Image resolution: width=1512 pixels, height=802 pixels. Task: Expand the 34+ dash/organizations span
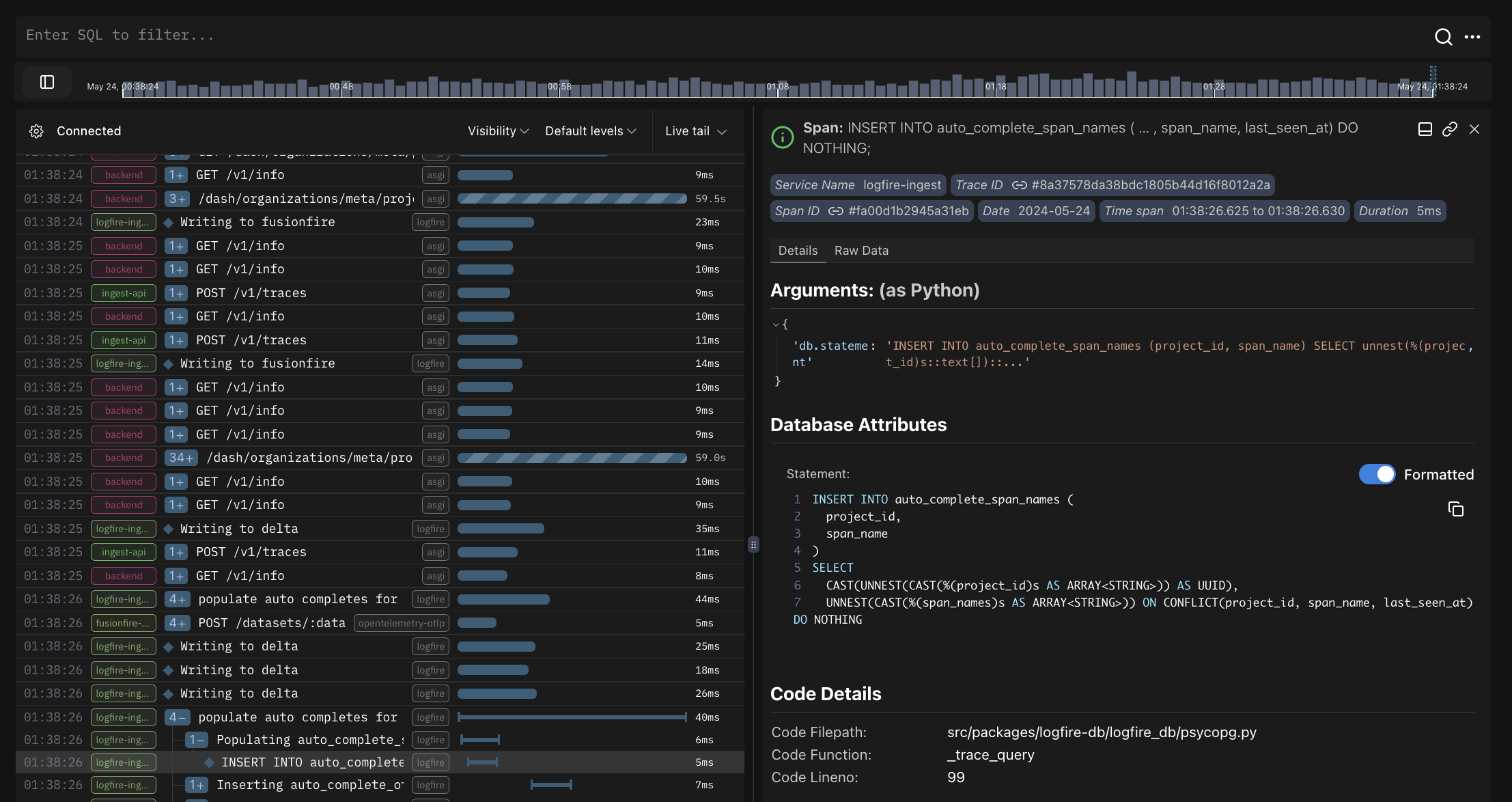coord(181,458)
